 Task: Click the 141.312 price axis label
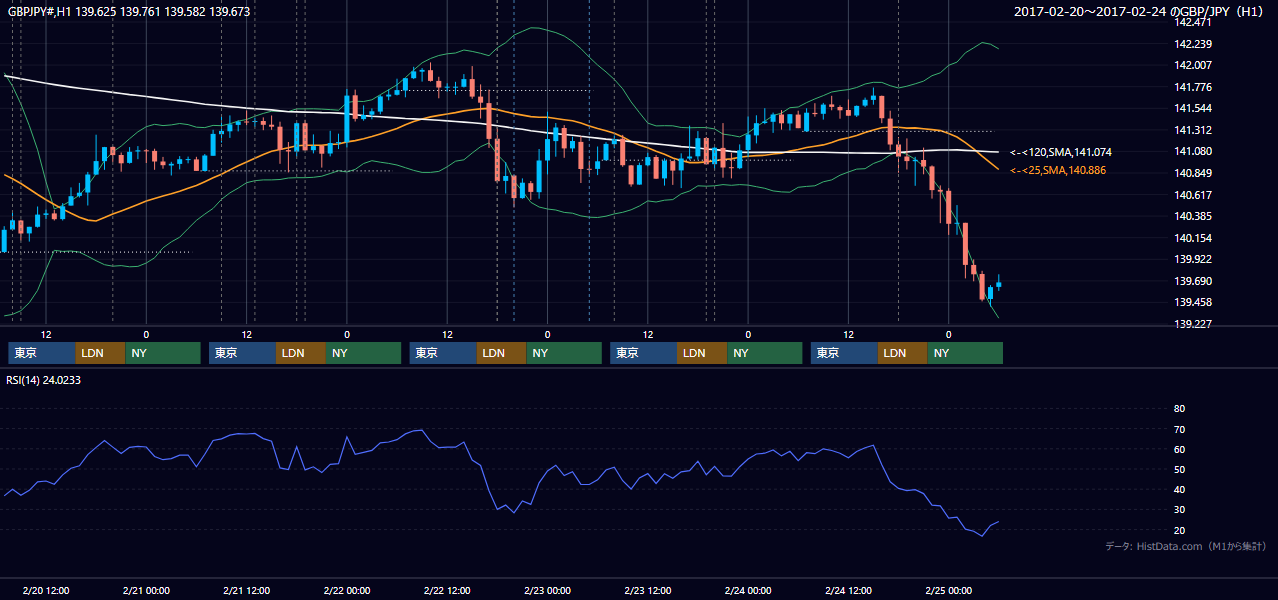[1194, 130]
